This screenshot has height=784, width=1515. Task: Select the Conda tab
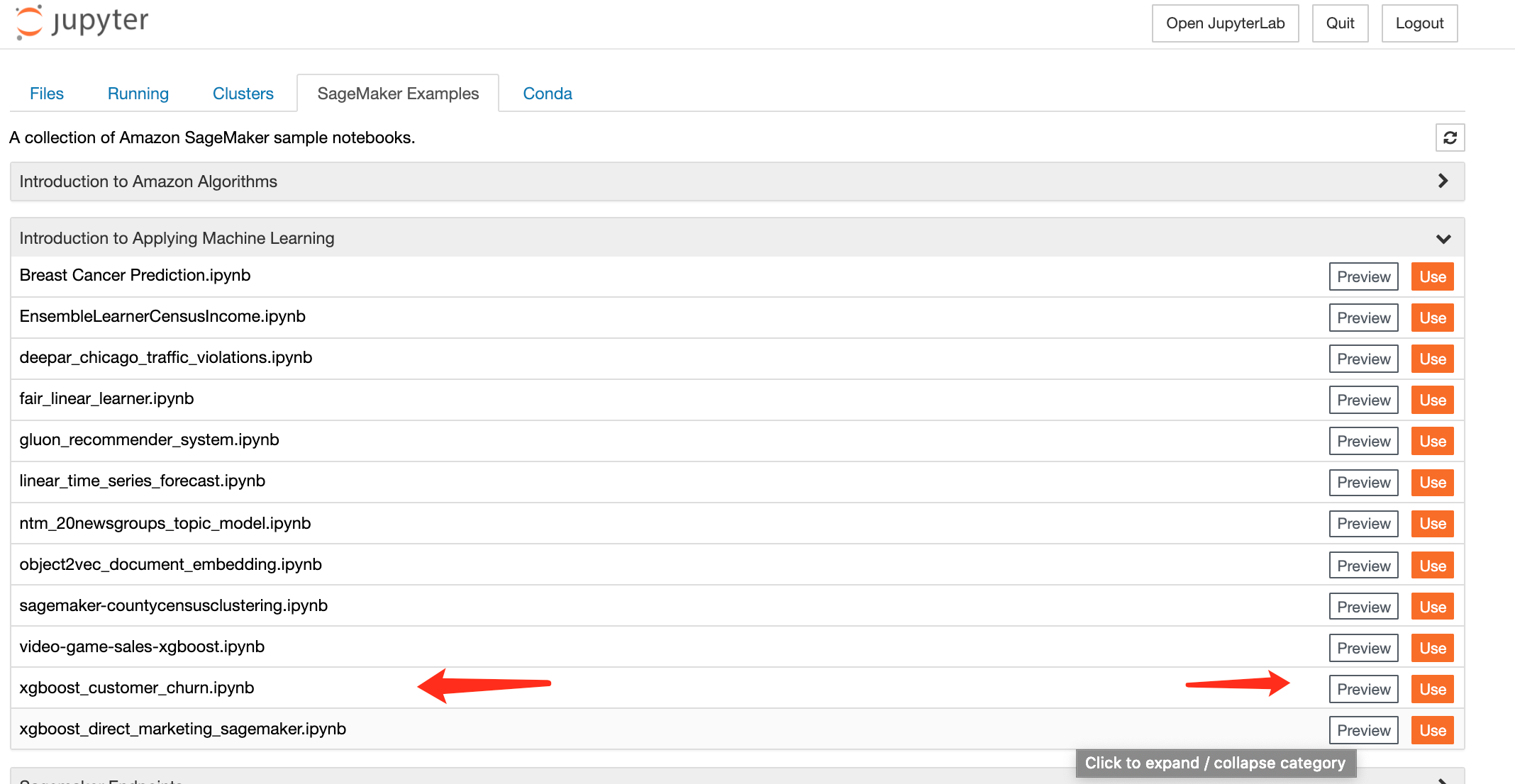(548, 94)
